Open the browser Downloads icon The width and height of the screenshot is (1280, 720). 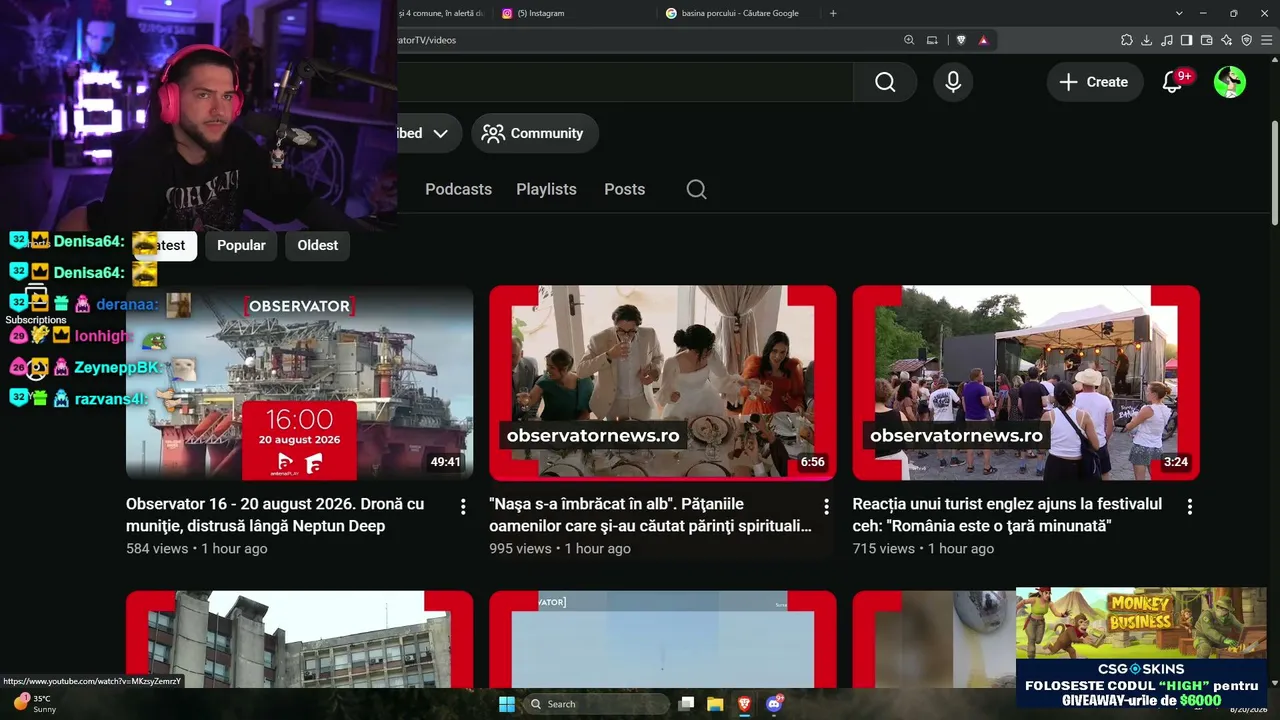(x=1147, y=40)
